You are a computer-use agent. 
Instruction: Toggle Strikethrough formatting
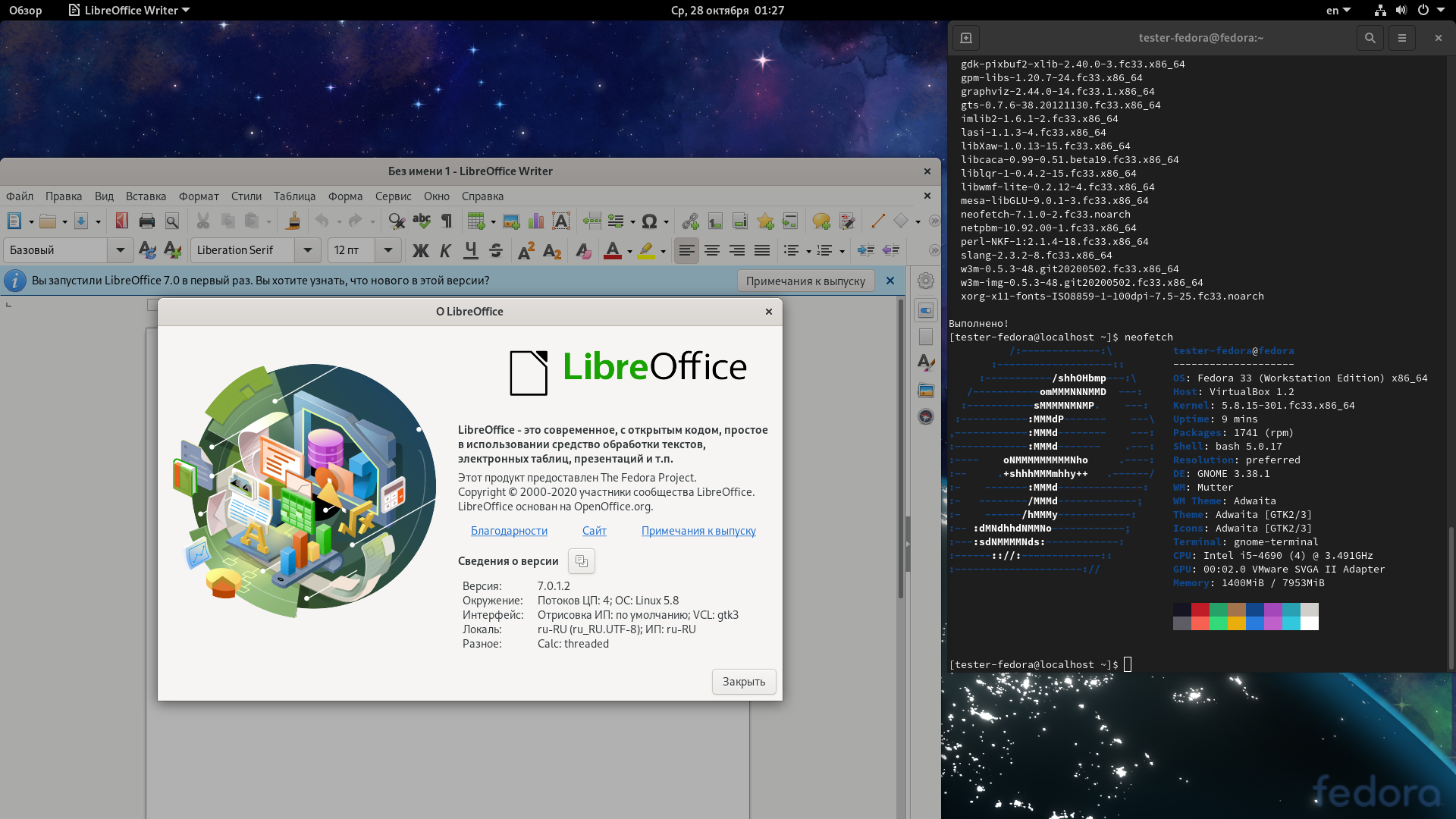click(496, 250)
